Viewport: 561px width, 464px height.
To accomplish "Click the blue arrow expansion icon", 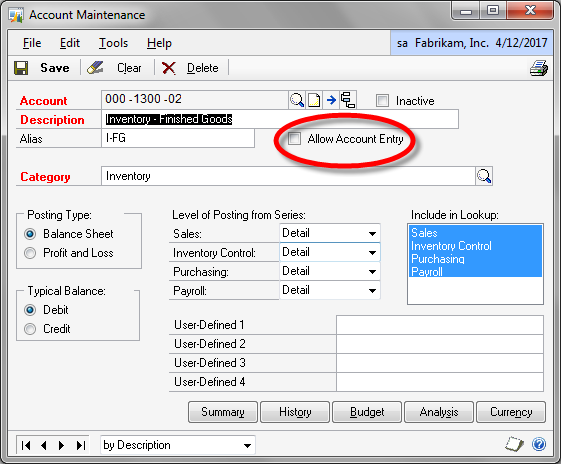I will tap(331, 100).
